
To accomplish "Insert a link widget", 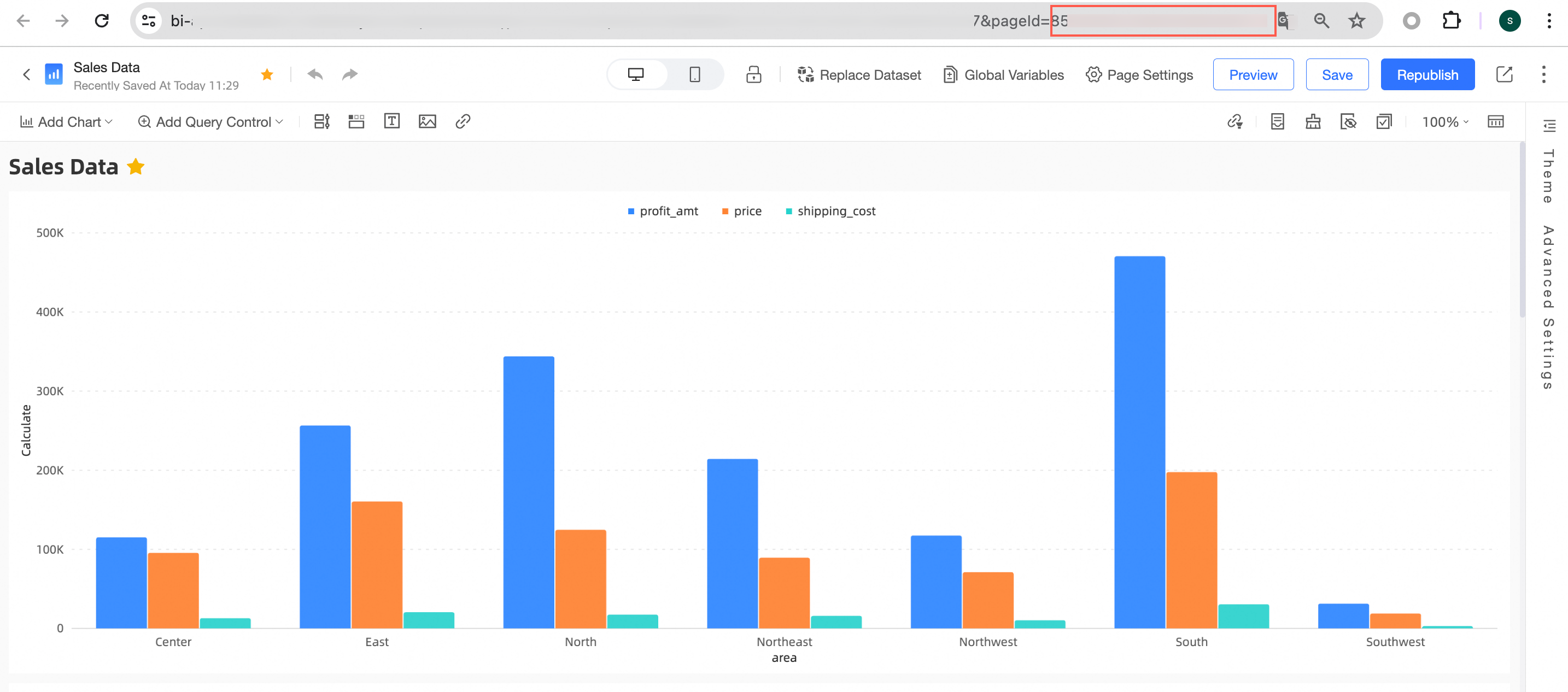I will [463, 121].
